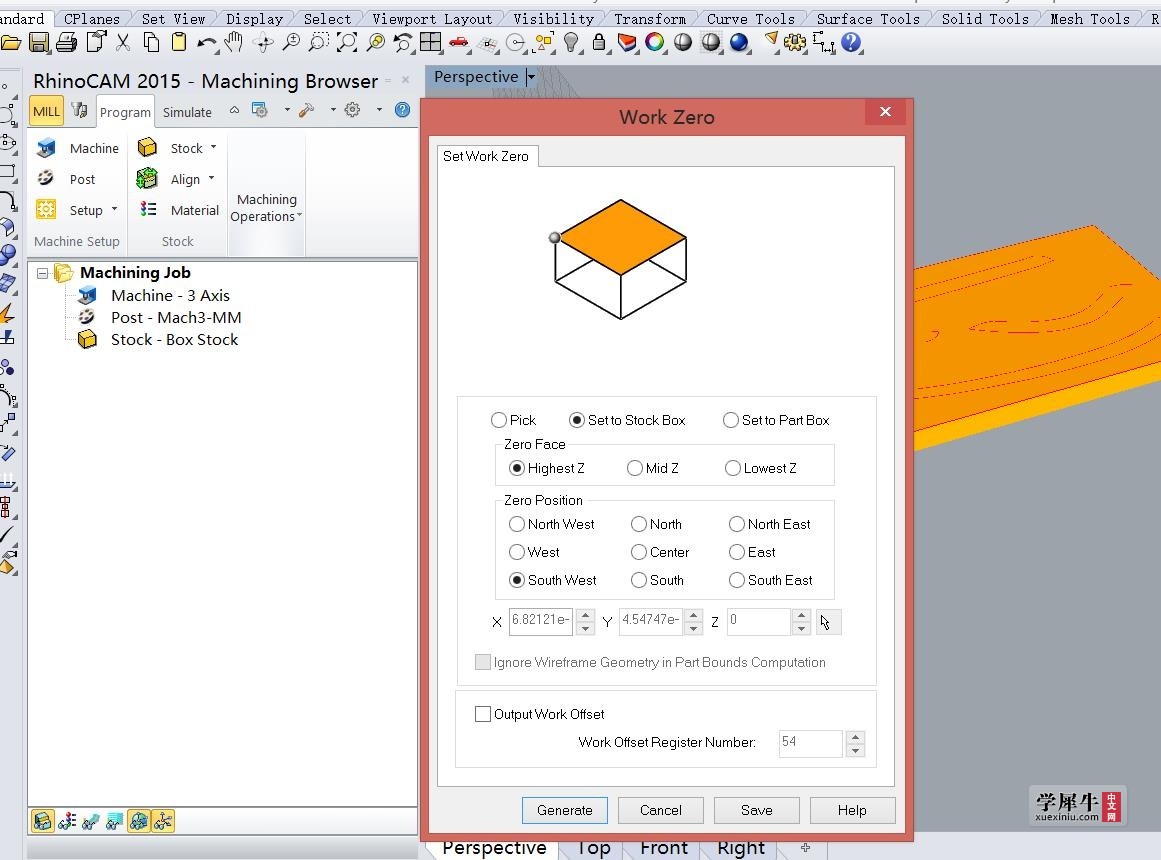1161x860 pixels.
Task: Open the RhinoCAM browser help icon
Action: (x=402, y=110)
